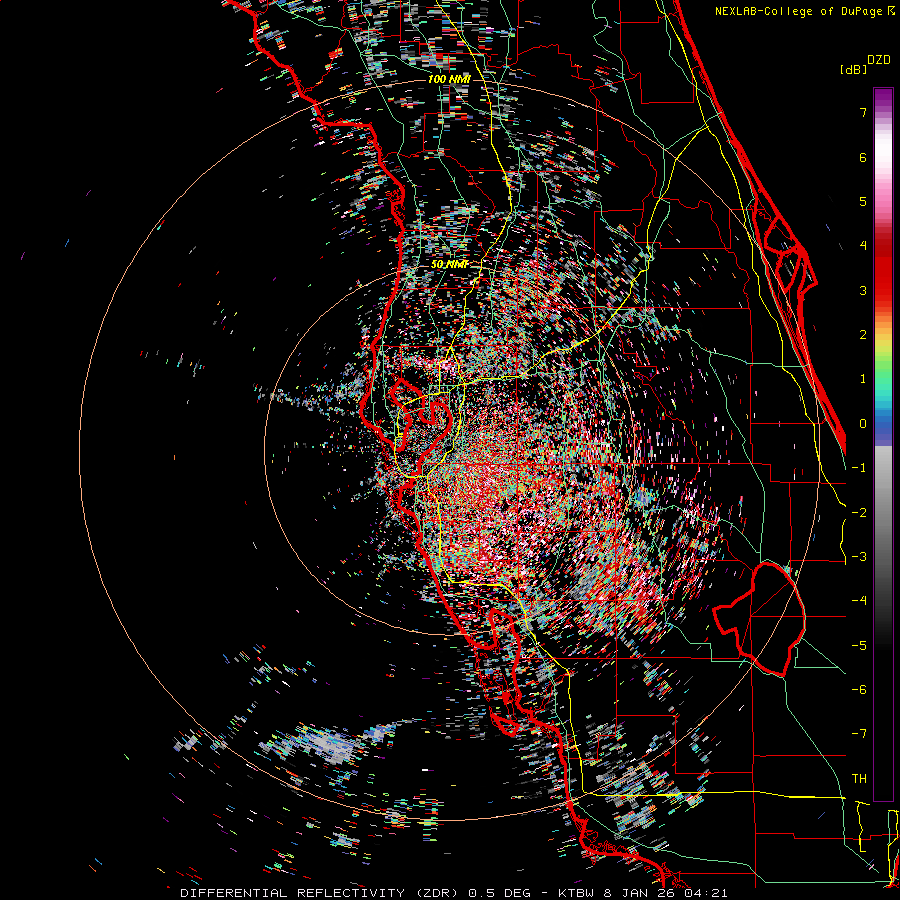Click the 6 value on color scale

tap(863, 157)
